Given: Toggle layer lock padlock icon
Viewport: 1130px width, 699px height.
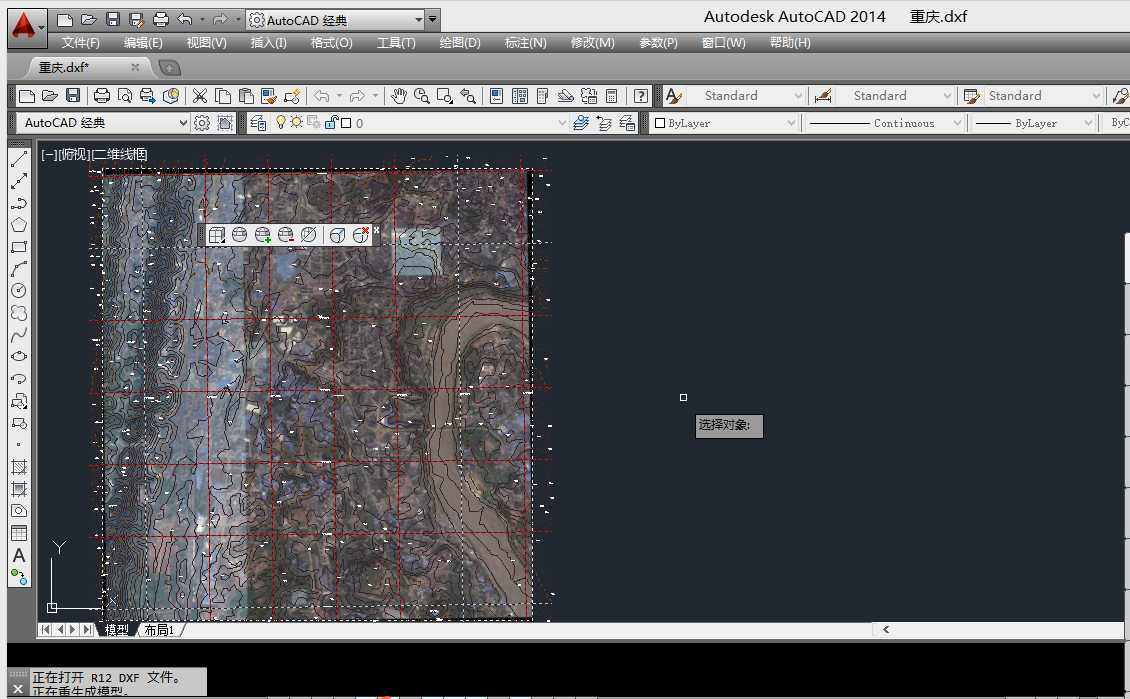Looking at the screenshot, I should (x=332, y=123).
